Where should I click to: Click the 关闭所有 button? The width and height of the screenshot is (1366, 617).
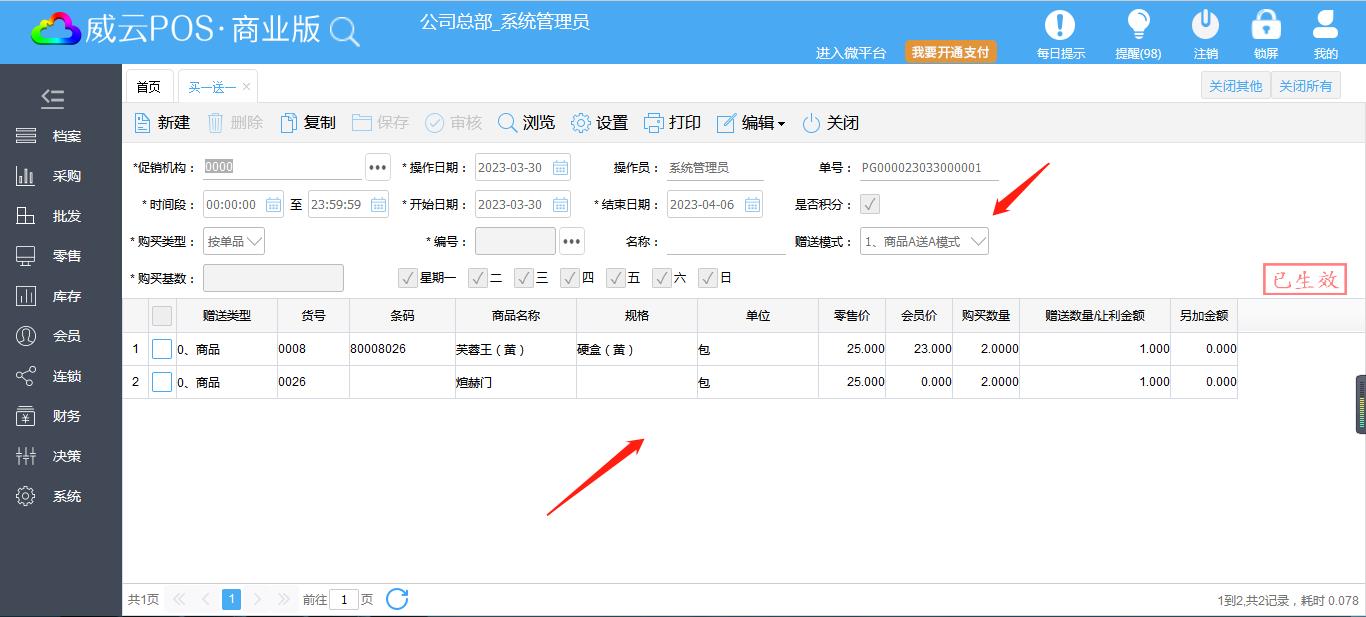[1305, 86]
